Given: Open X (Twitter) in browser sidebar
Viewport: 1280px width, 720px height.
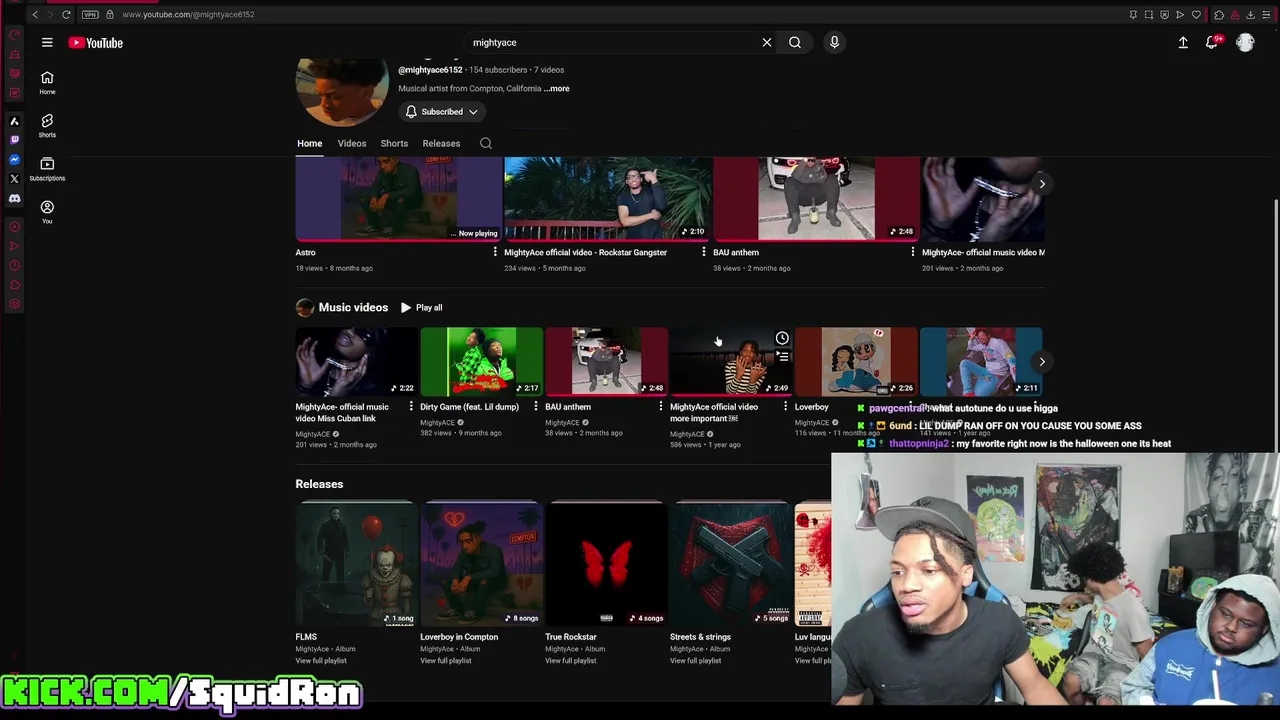Looking at the screenshot, I should click(14, 179).
